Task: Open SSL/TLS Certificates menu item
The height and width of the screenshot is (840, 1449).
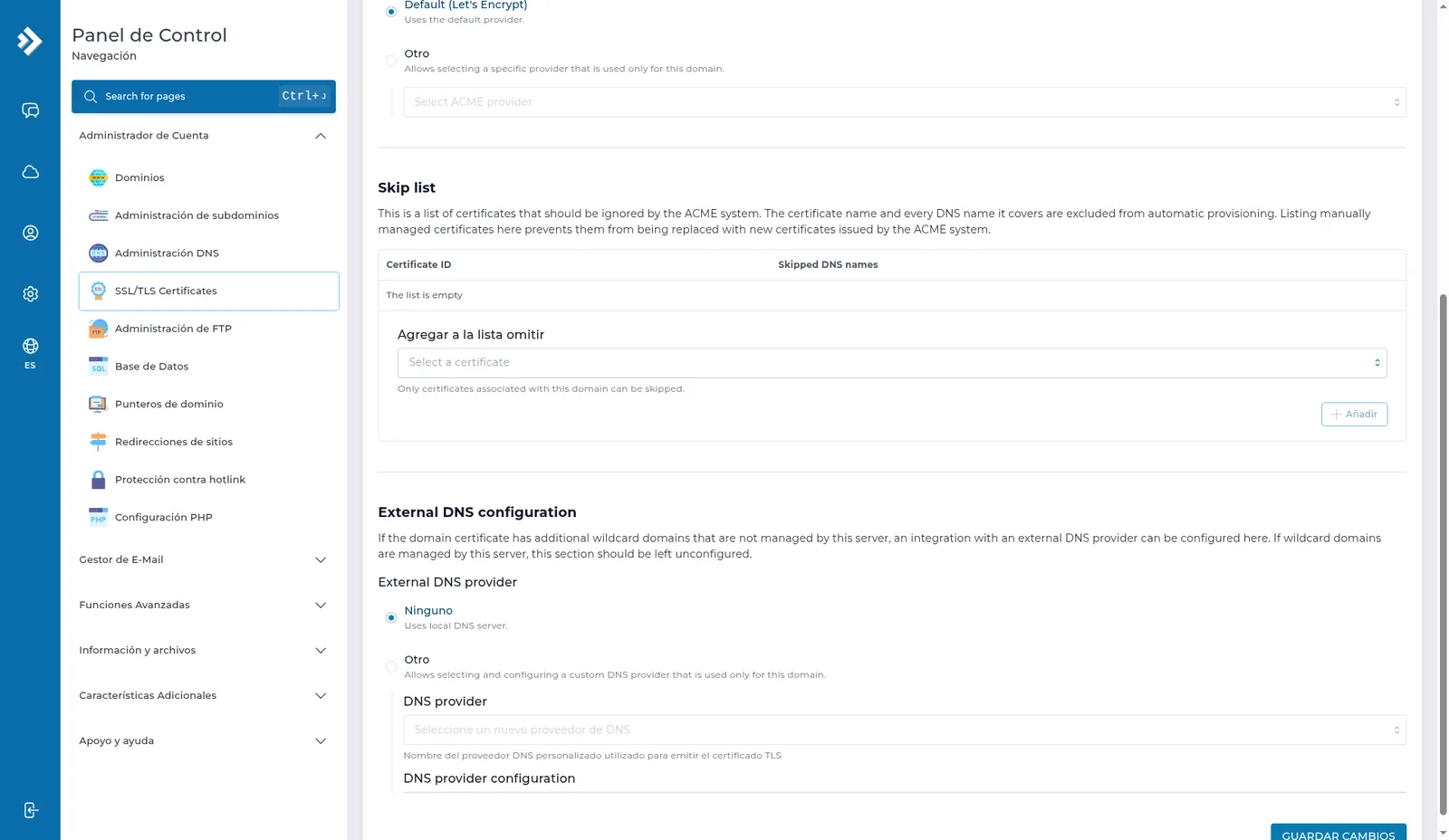Action: click(209, 291)
